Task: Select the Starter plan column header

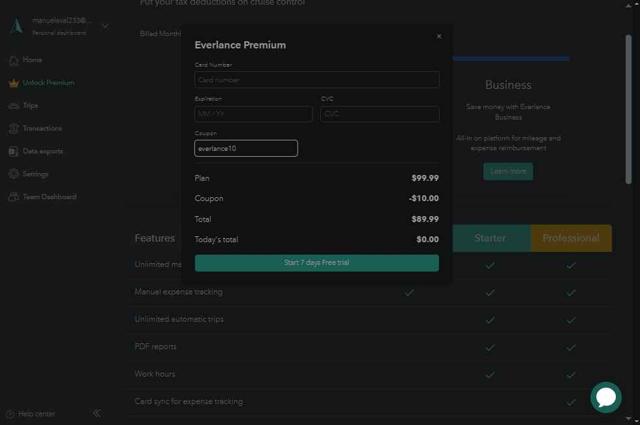Action: point(490,238)
